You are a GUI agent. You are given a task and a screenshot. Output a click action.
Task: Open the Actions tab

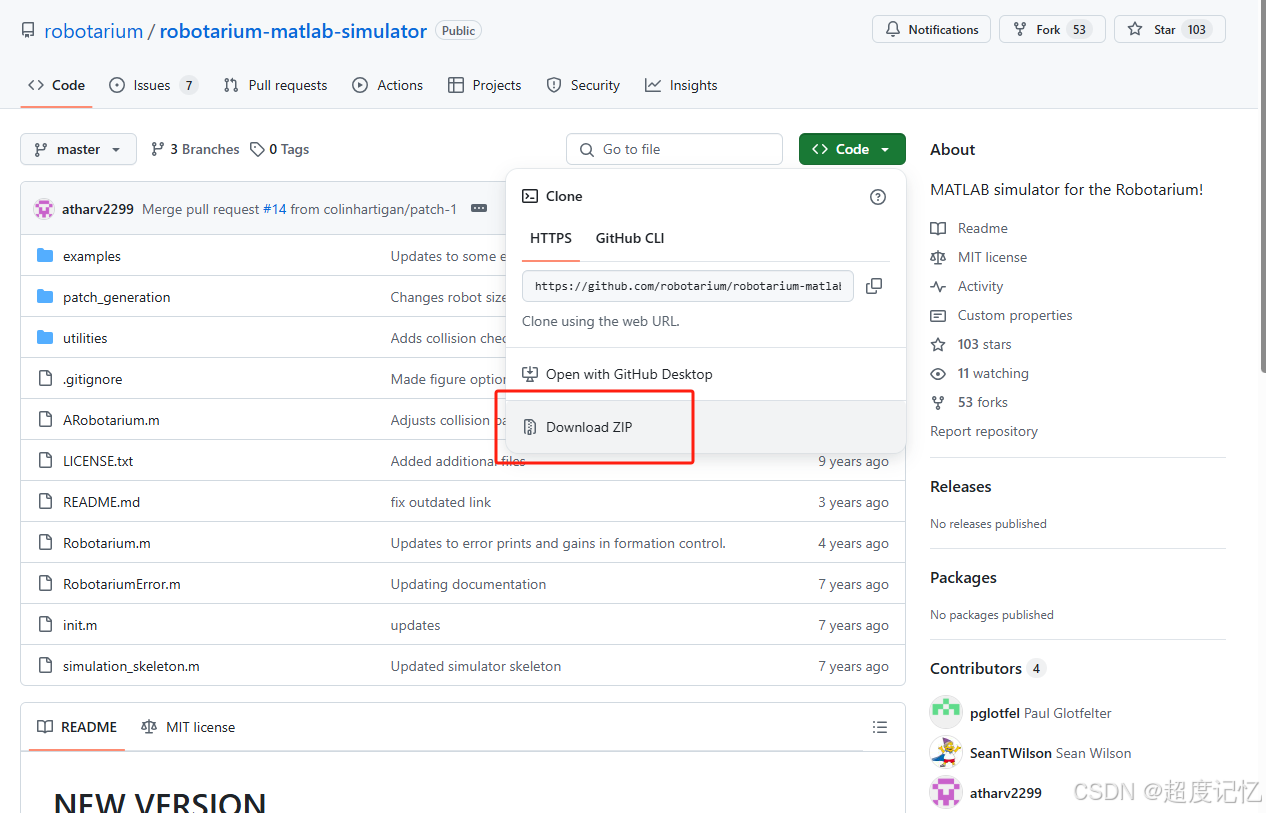tap(388, 85)
